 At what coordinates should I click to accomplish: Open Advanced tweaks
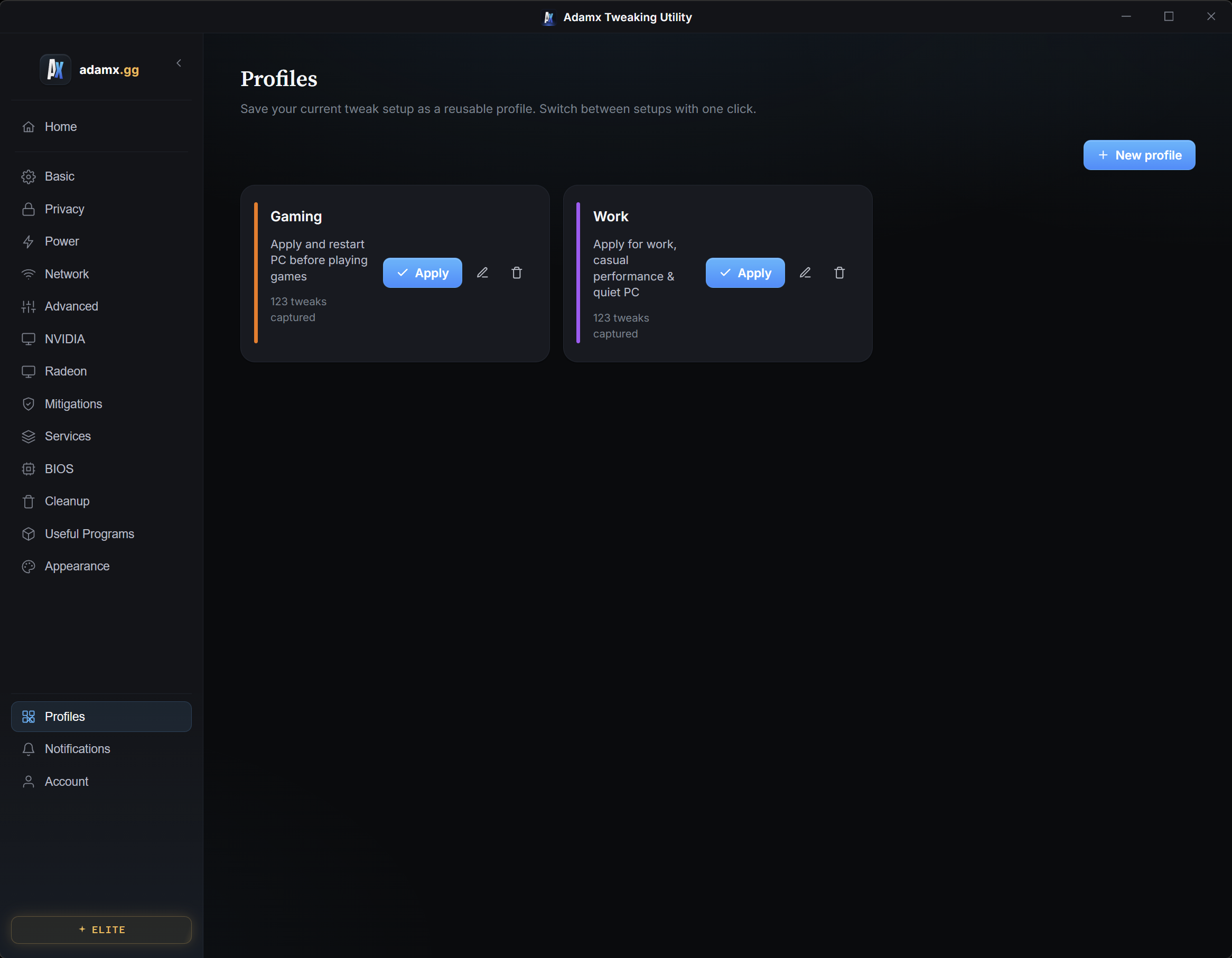click(x=101, y=306)
